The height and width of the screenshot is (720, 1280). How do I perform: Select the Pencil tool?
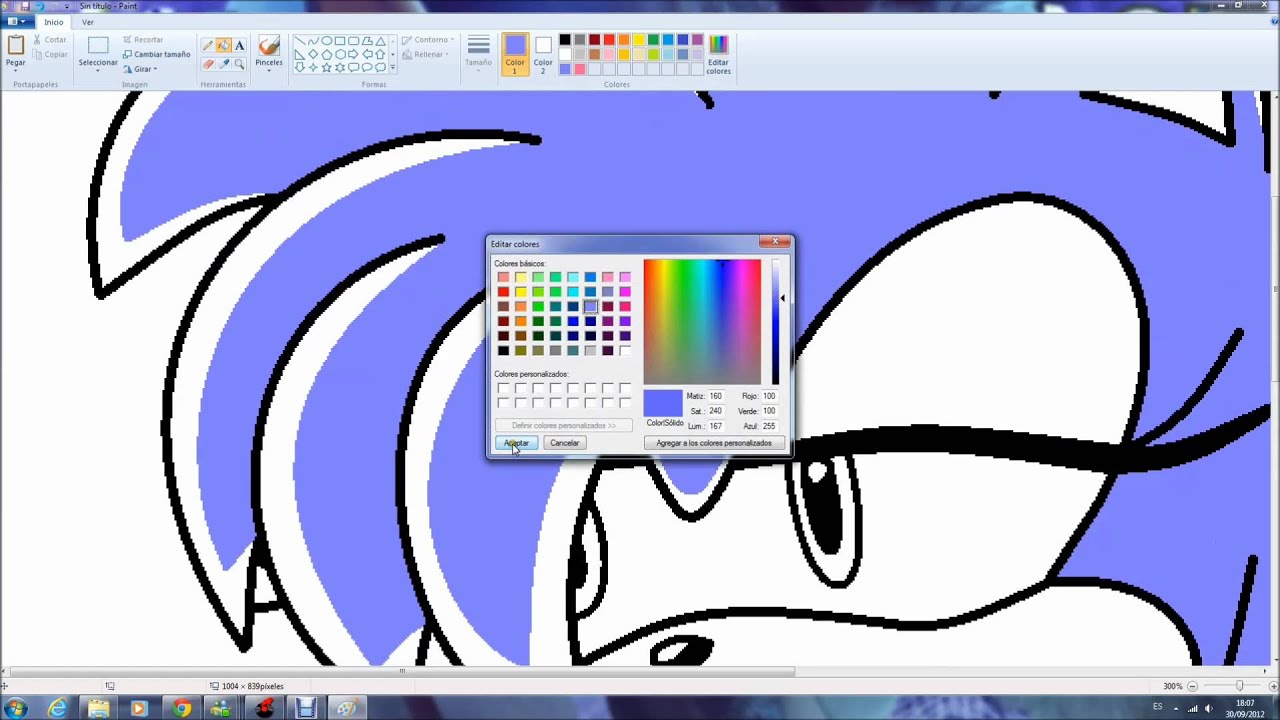[x=207, y=46]
